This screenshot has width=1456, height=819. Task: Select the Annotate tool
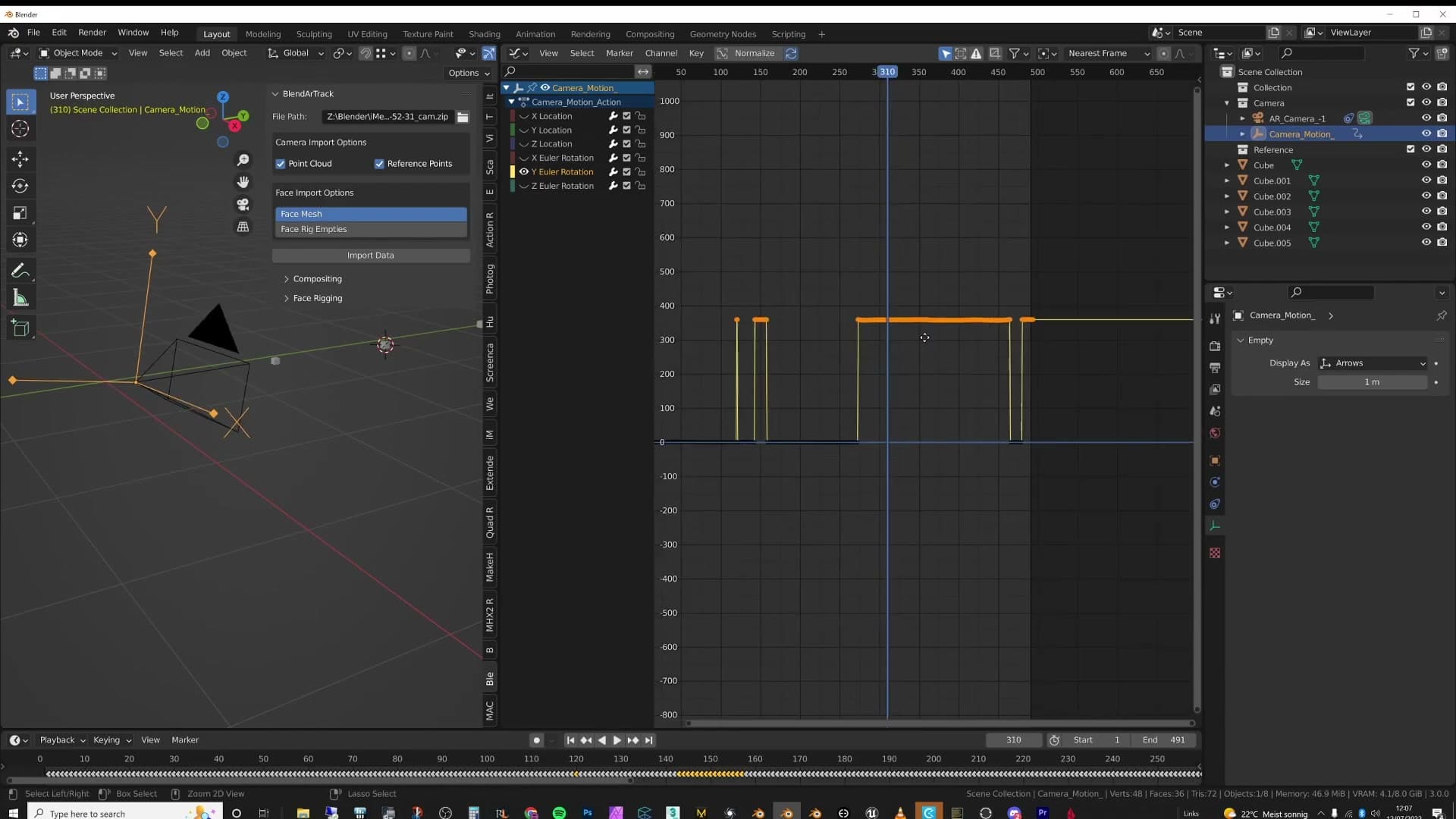click(x=20, y=271)
